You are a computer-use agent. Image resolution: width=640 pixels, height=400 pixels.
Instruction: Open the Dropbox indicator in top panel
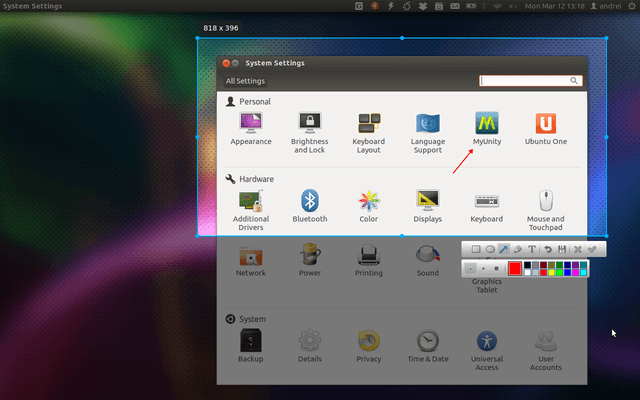pyautogui.click(x=423, y=6)
